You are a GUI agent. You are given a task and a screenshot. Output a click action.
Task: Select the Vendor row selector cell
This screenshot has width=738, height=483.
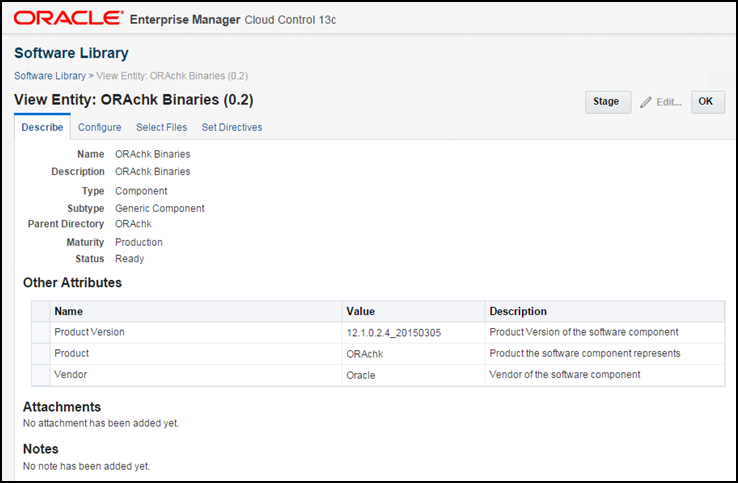click(41, 375)
